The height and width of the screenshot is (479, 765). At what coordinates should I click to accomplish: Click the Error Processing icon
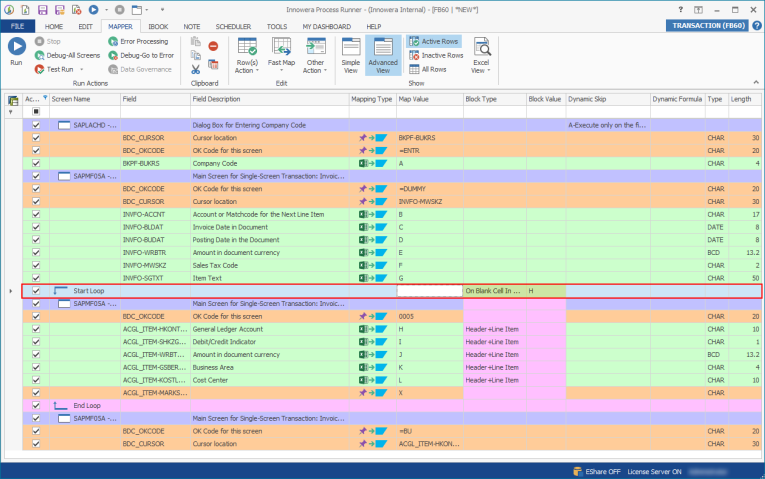[112, 42]
